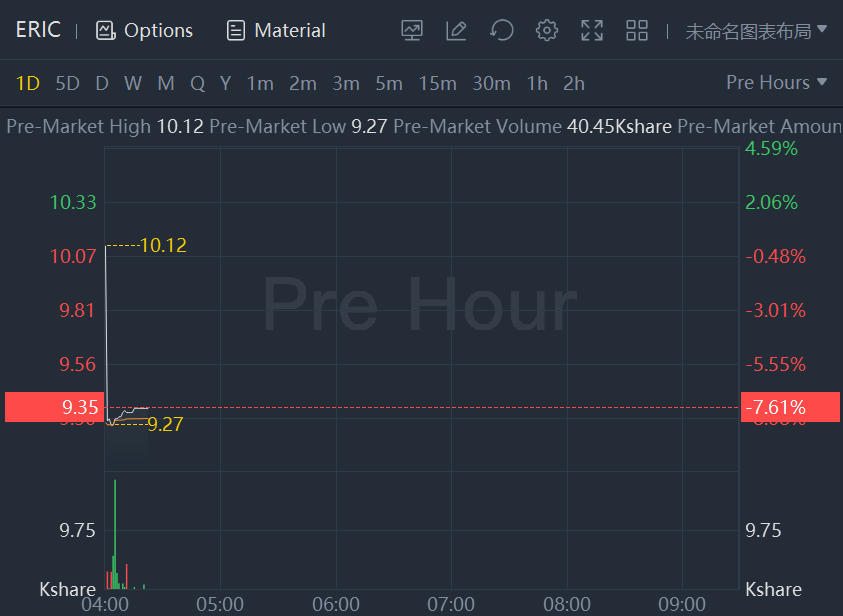
Task: Click the Options chart icon
Action: [x=105, y=30]
